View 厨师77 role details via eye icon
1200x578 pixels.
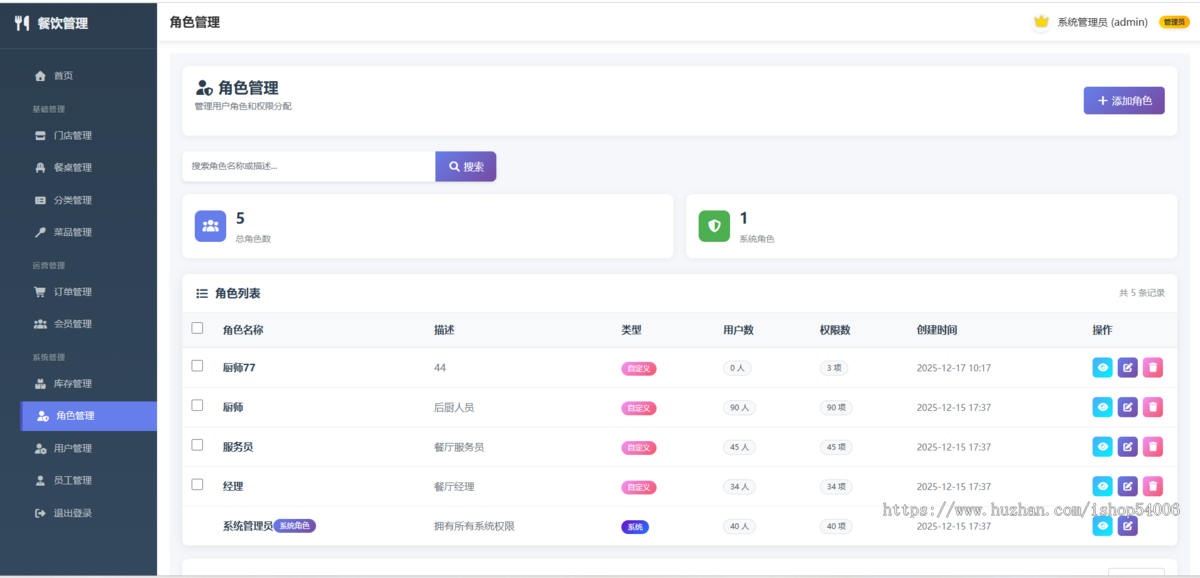(x=1102, y=367)
